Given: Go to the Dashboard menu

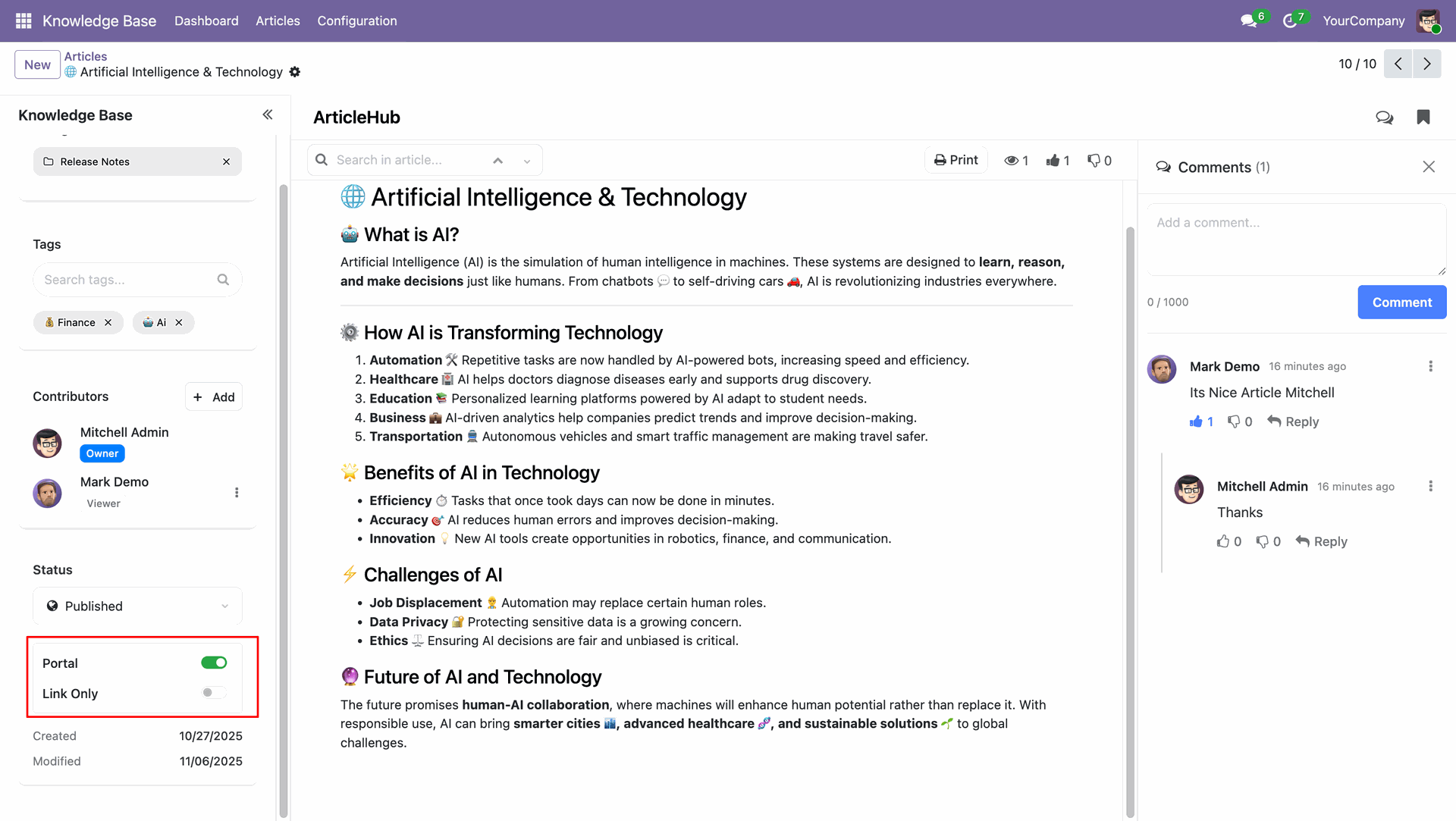Looking at the screenshot, I should coord(206,21).
